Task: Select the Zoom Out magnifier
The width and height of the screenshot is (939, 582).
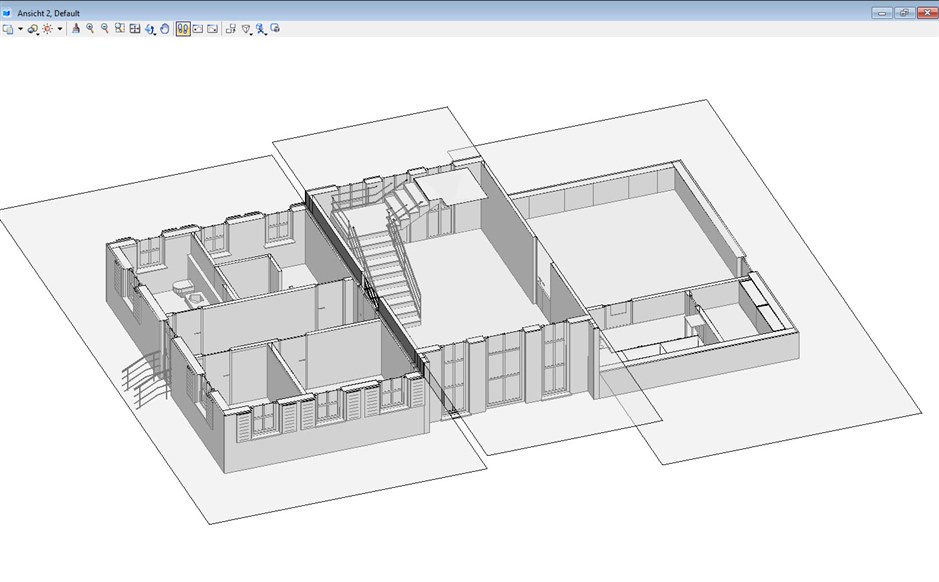Action: (105, 28)
